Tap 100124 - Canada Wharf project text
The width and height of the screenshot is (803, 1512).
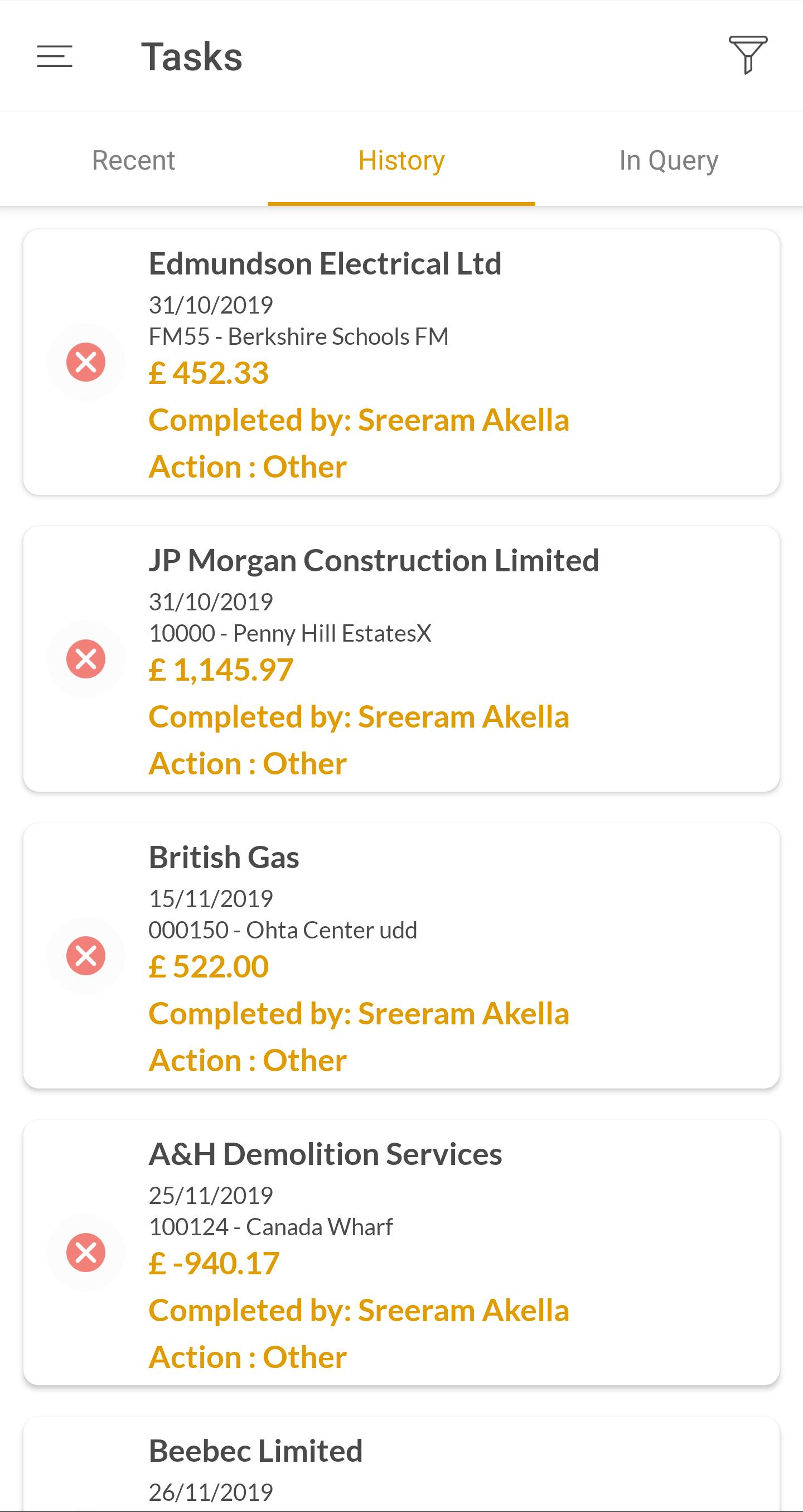click(271, 1227)
